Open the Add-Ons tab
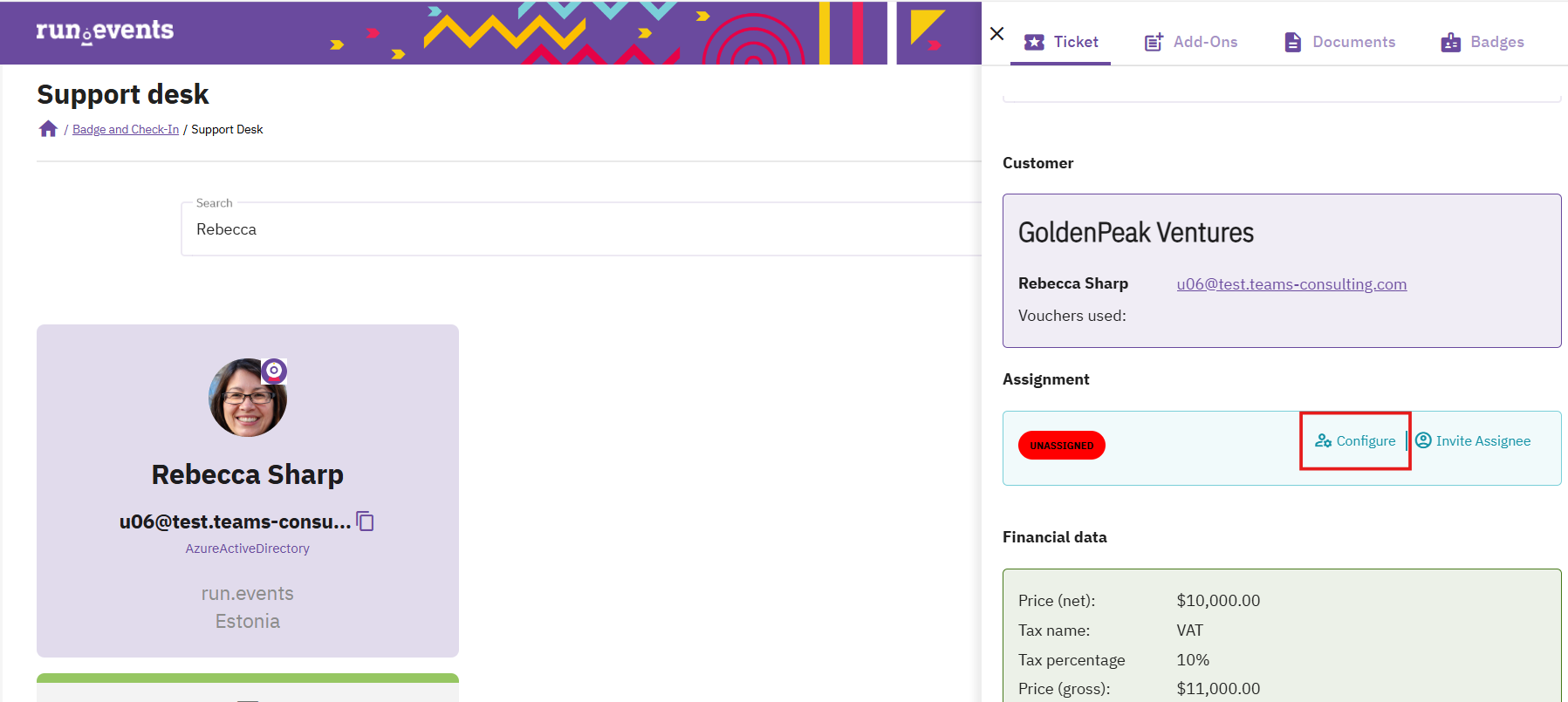The image size is (1568, 702). click(1191, 42)
